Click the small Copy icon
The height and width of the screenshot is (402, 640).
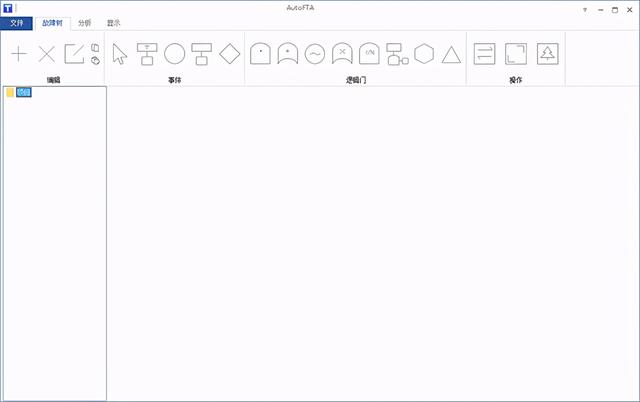point(95,48)
